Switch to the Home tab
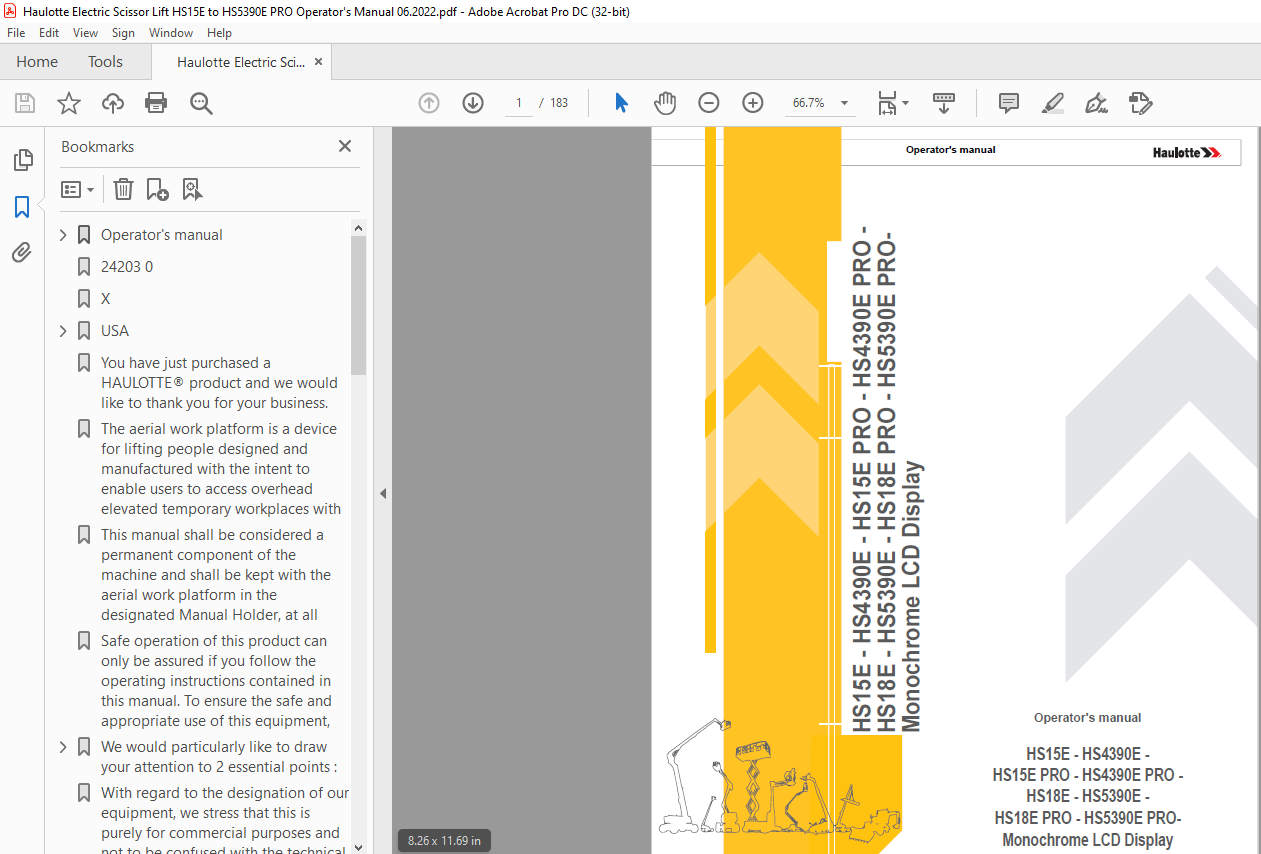 click(37, 62)
